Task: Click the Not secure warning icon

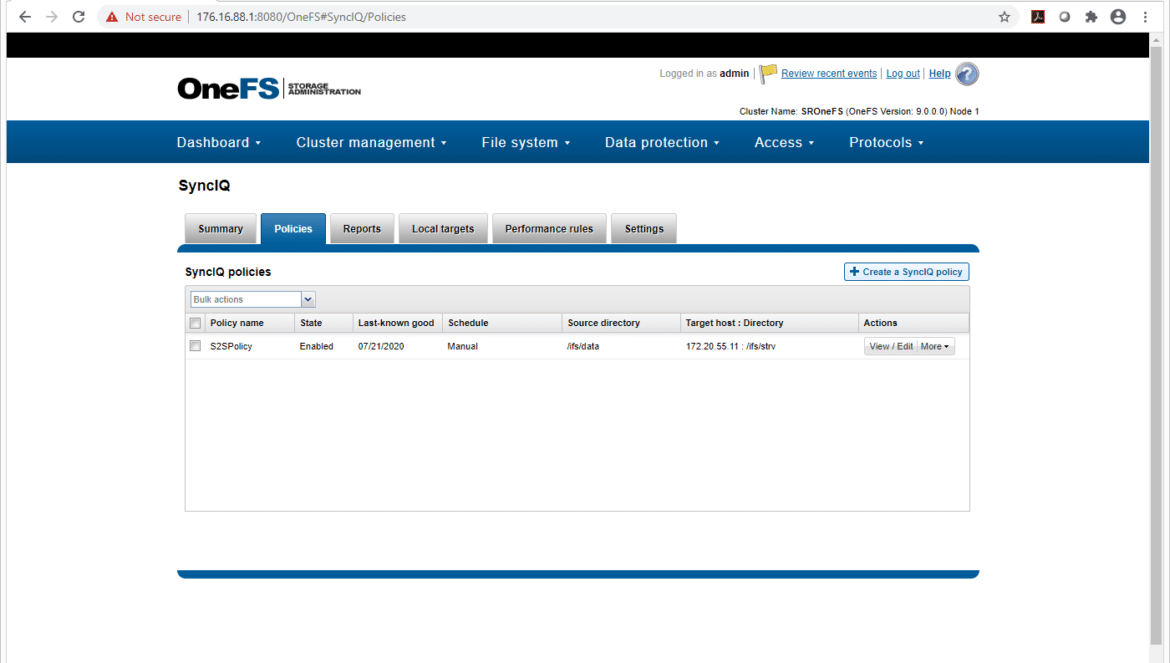Action: point(112,16)
